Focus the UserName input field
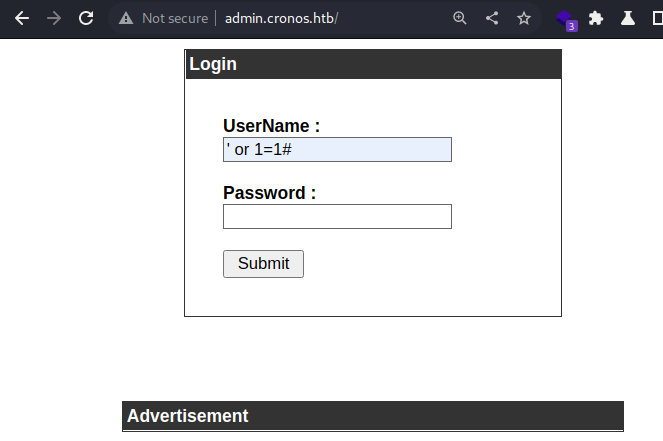 coord(337,149)
